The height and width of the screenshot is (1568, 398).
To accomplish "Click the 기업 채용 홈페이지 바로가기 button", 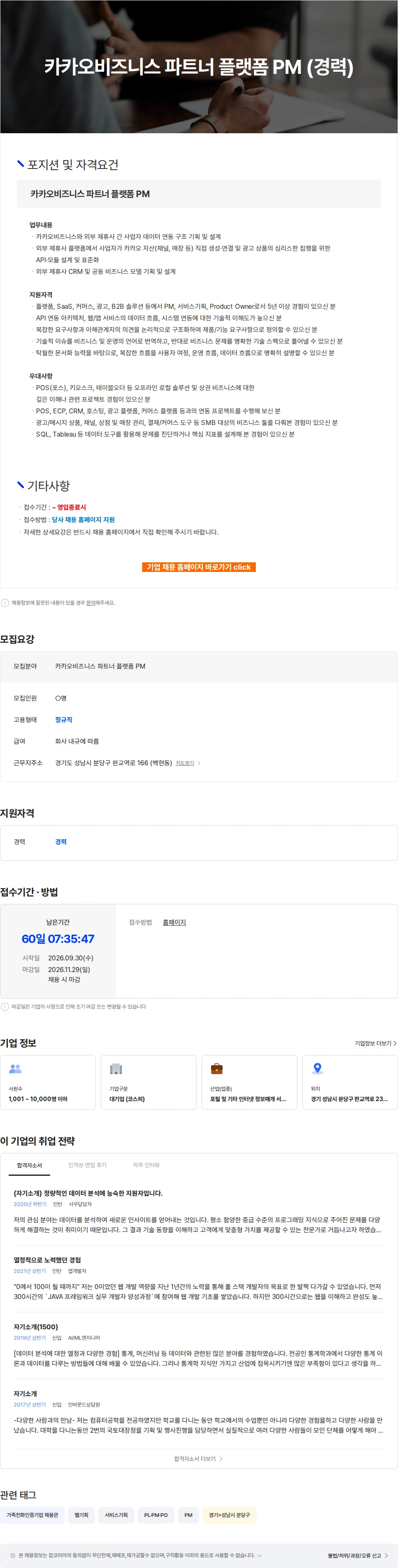I will coord(199,567).
